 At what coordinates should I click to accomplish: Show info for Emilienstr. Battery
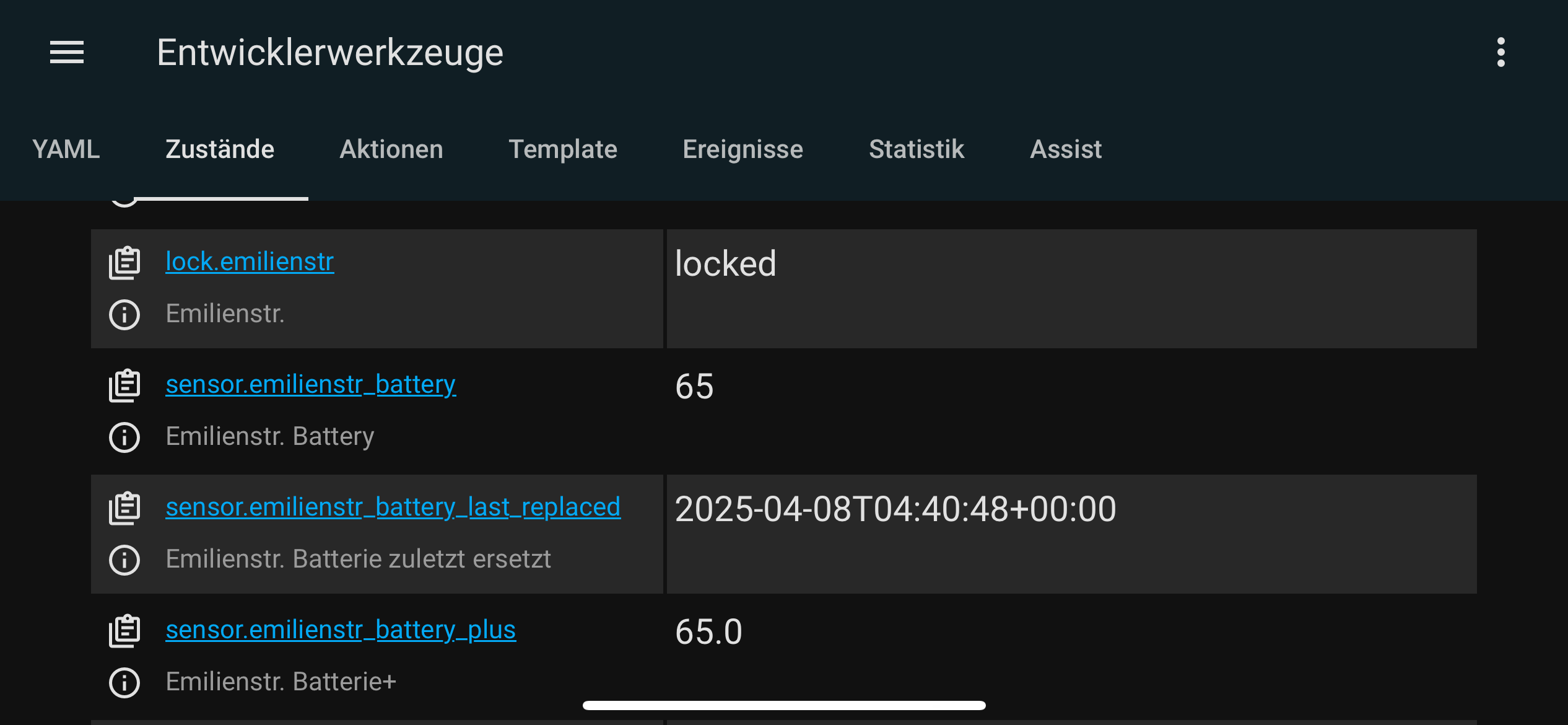coord(124,437)
